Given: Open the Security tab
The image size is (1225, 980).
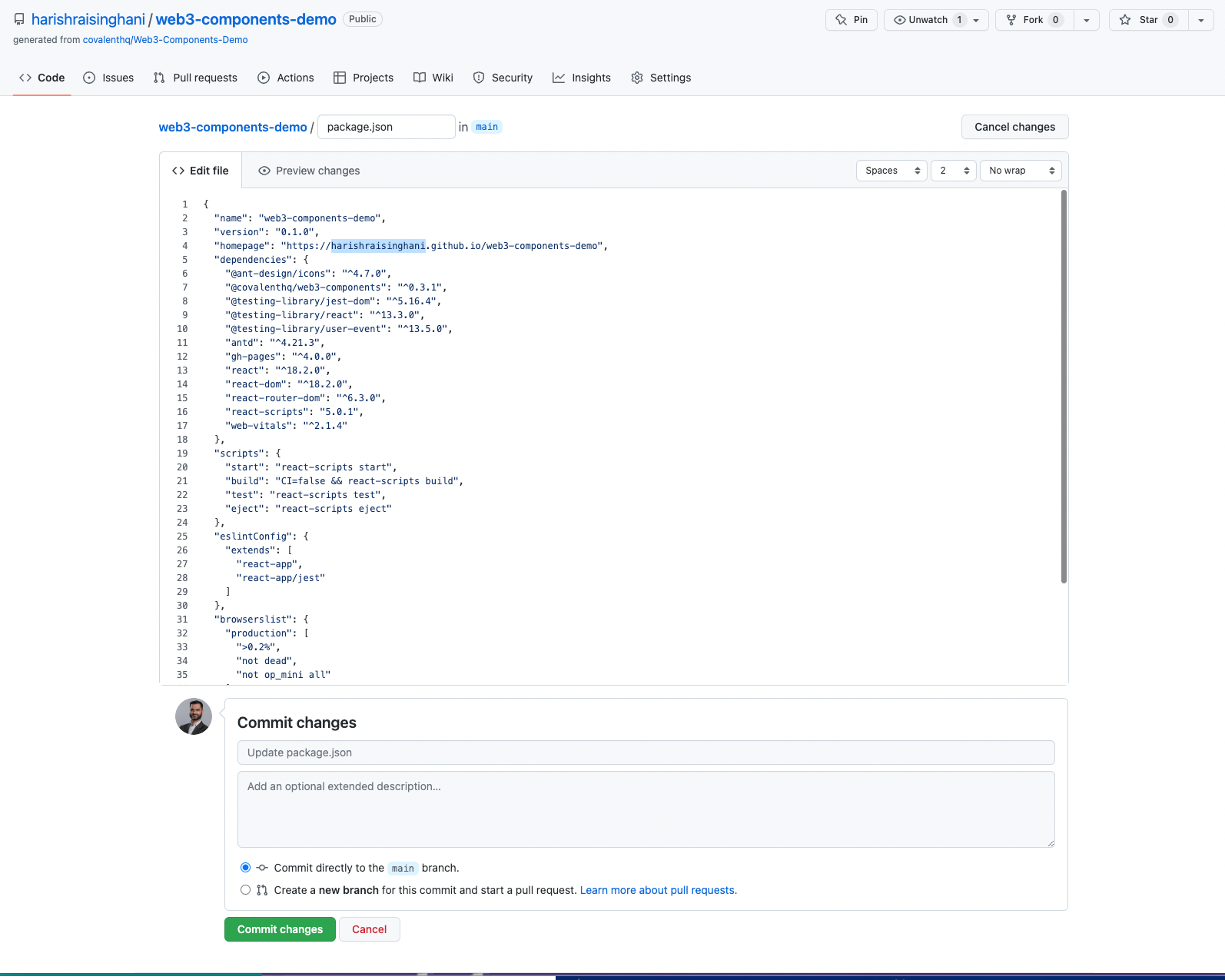Looking at the screenshot, I should tap(503, 78).
